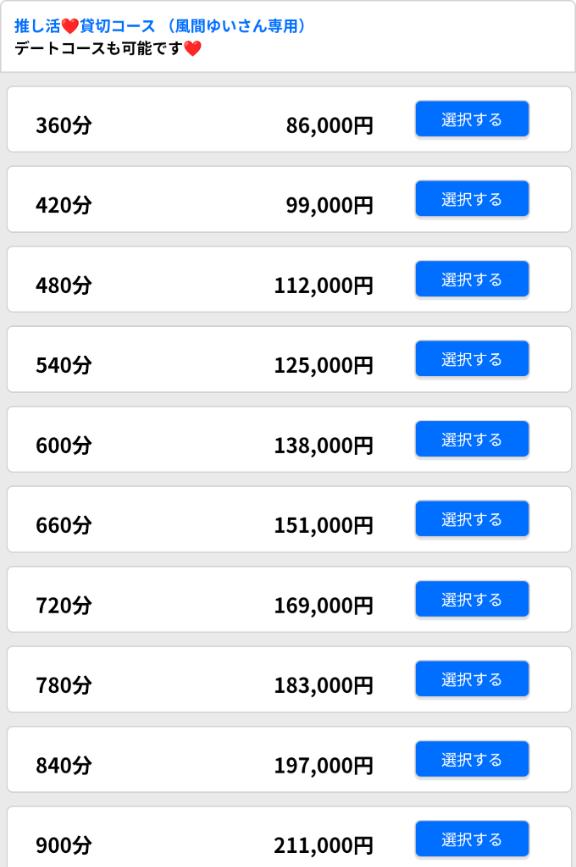Screen dimensions: 576x867
Task: Click the 86,000円 price text
Action: coord(329,126)
